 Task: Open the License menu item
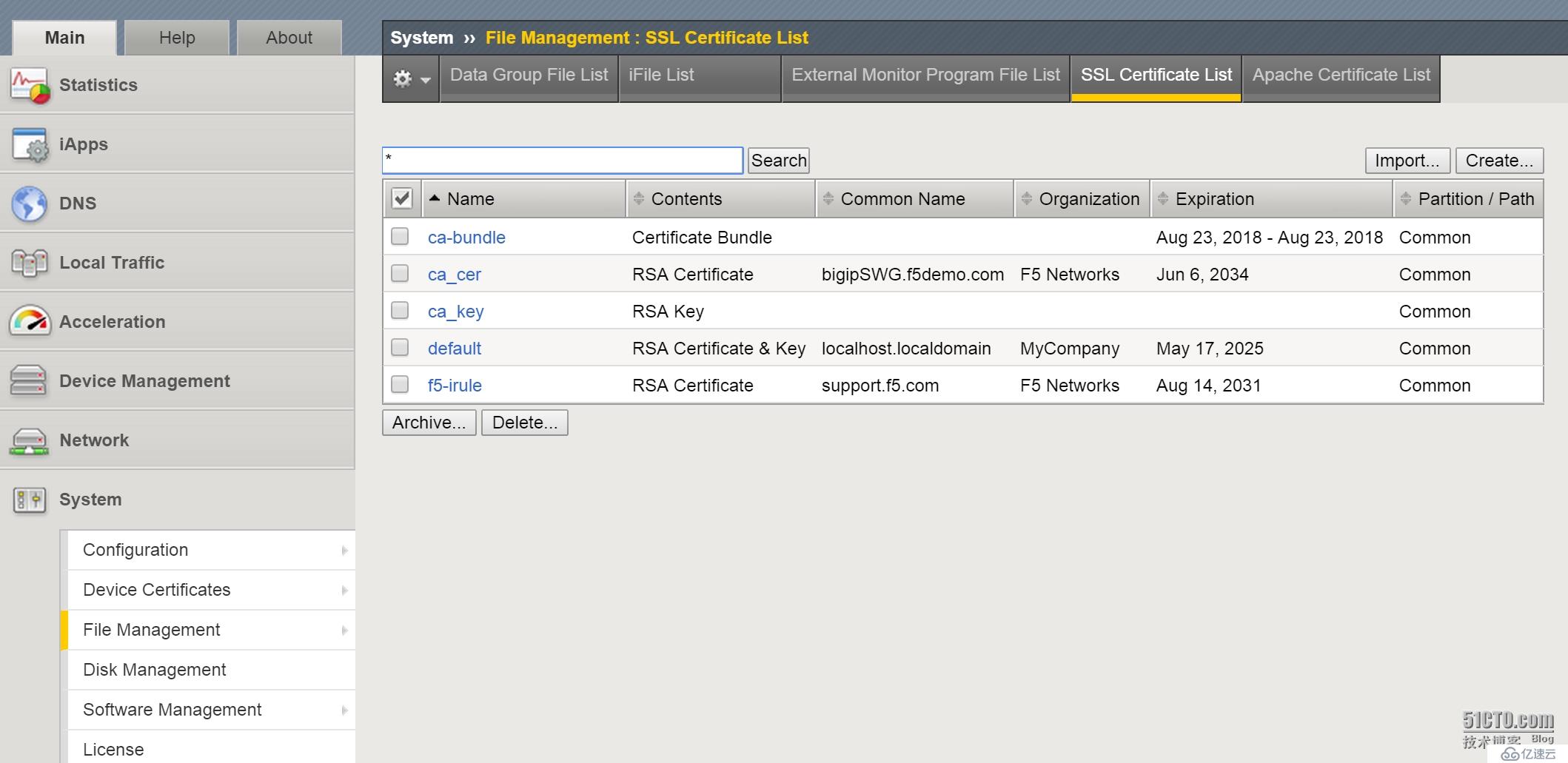[x=212, y=747]
